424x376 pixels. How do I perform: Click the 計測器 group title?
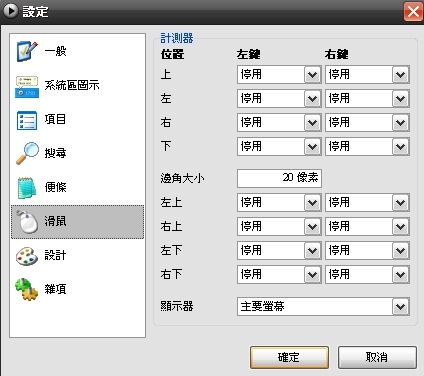177,38
